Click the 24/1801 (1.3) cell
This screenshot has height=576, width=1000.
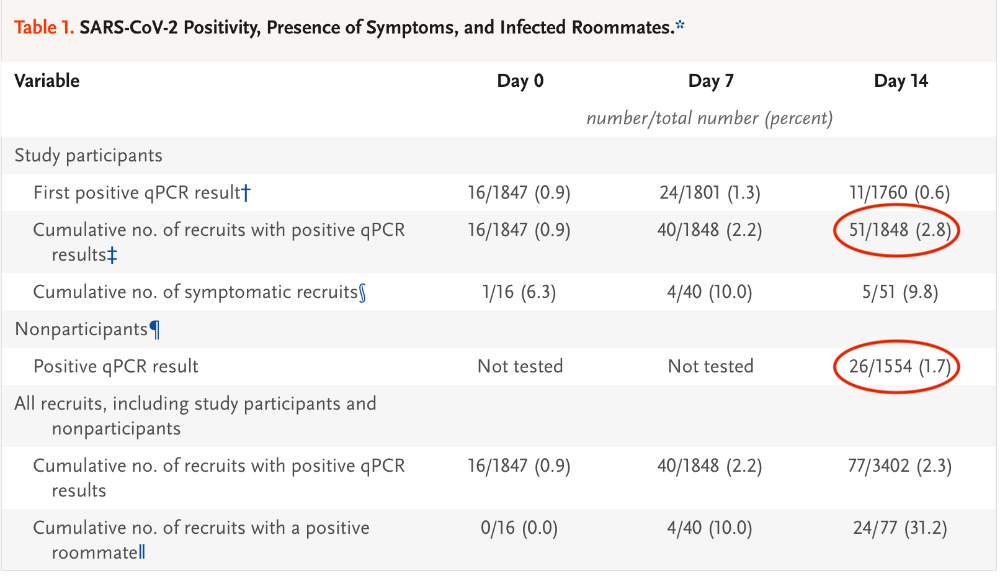point(711,192)
